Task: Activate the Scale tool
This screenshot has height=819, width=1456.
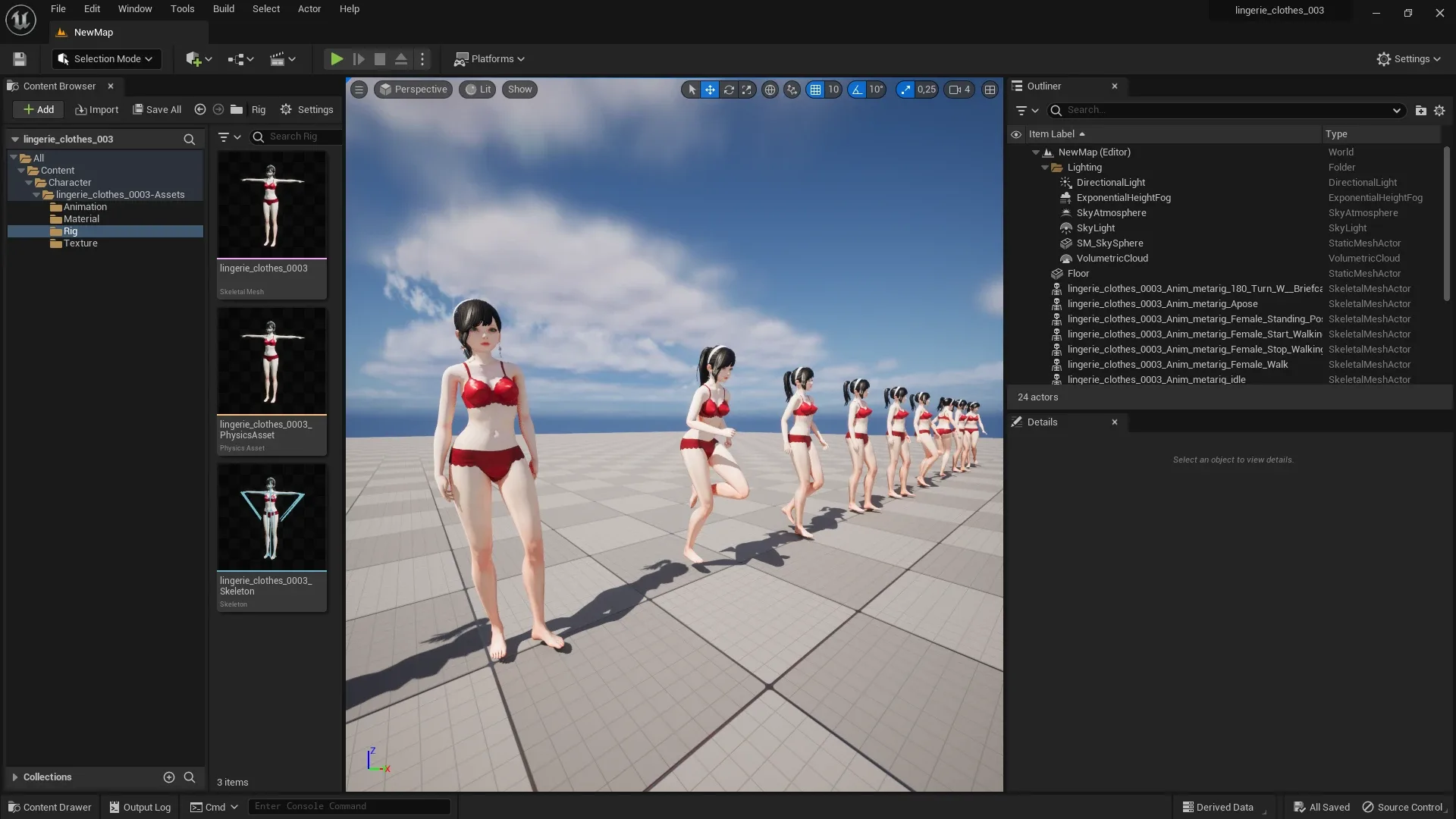Action: pyautogui.click(x=747, y=89)
